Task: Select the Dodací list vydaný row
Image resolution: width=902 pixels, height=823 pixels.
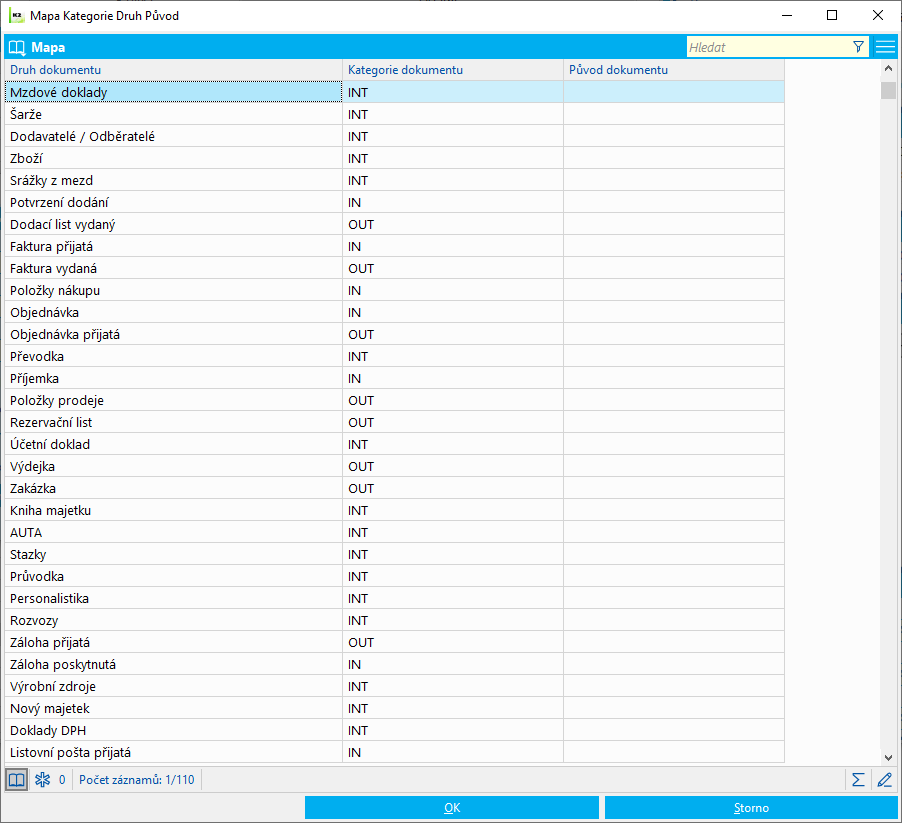Action: click(x=395, y=224)
